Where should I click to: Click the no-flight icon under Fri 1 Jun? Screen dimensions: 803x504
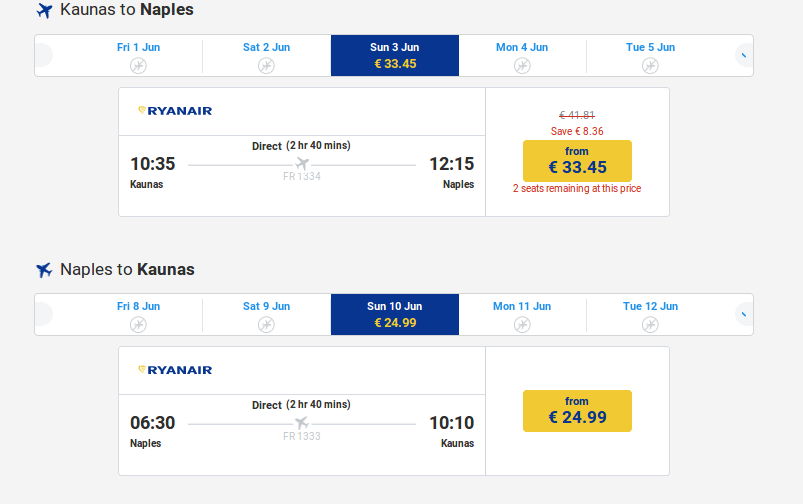(138, 66)
